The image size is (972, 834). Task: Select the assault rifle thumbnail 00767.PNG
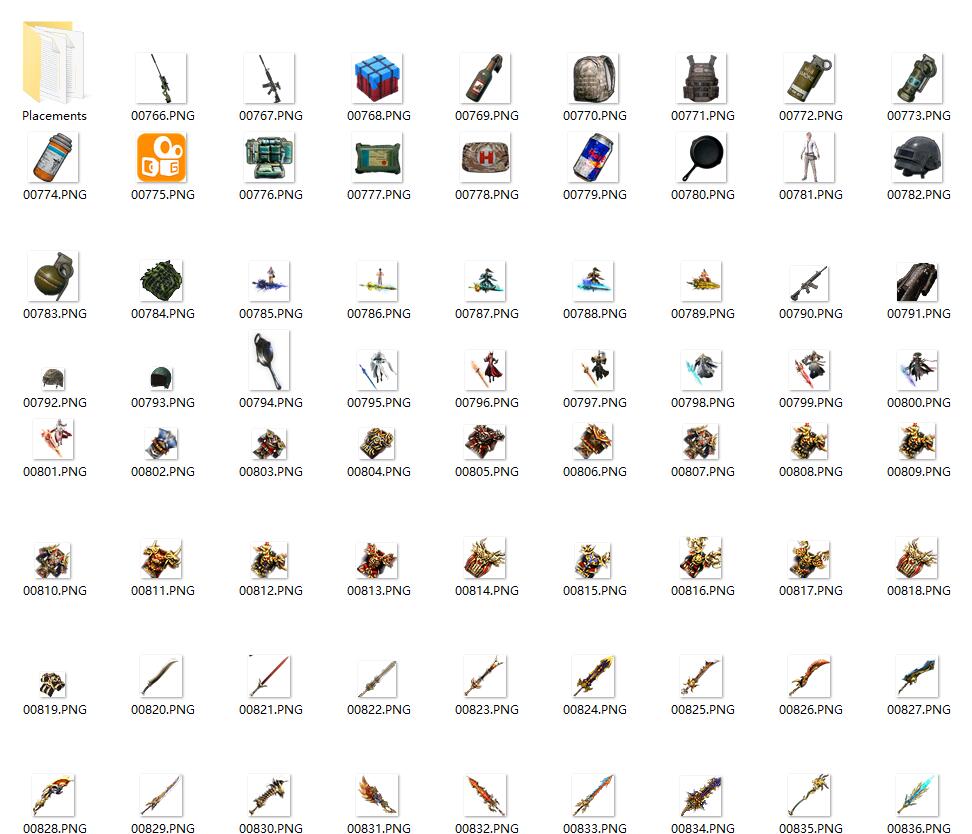pos(269,78)
